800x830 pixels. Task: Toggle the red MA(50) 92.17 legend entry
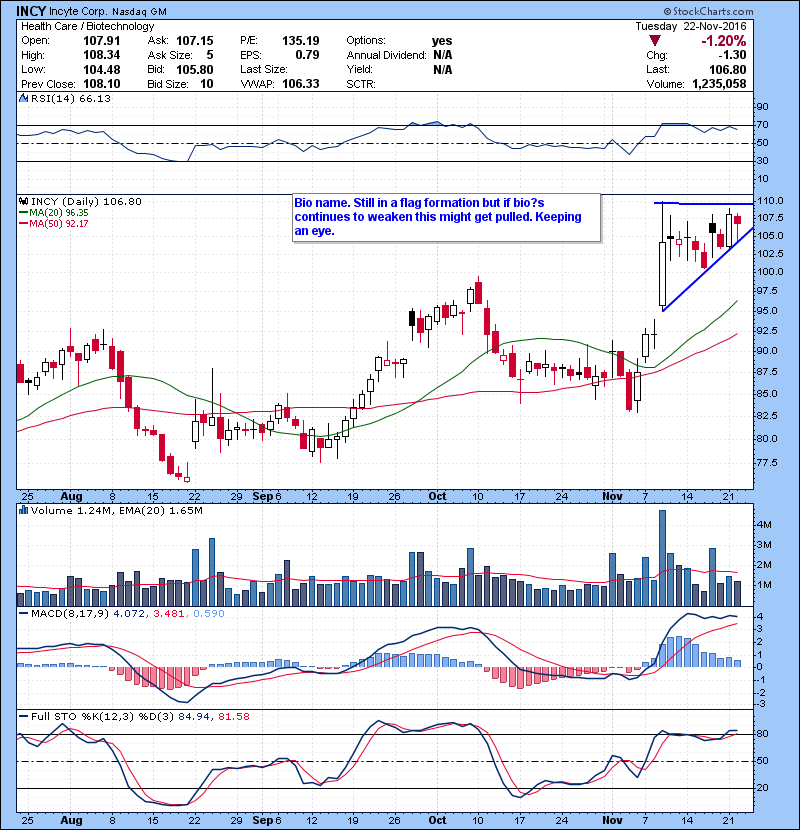(48, 223)
